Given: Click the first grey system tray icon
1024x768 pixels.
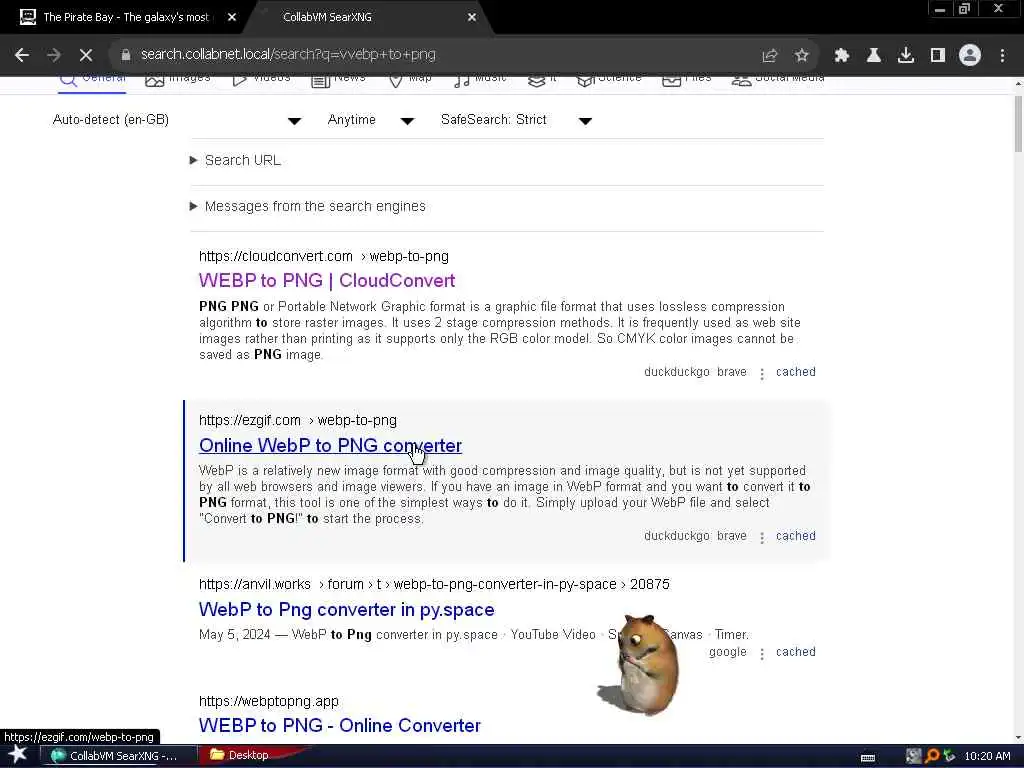Looking at the screenshot, I should (x=914, y=756).
